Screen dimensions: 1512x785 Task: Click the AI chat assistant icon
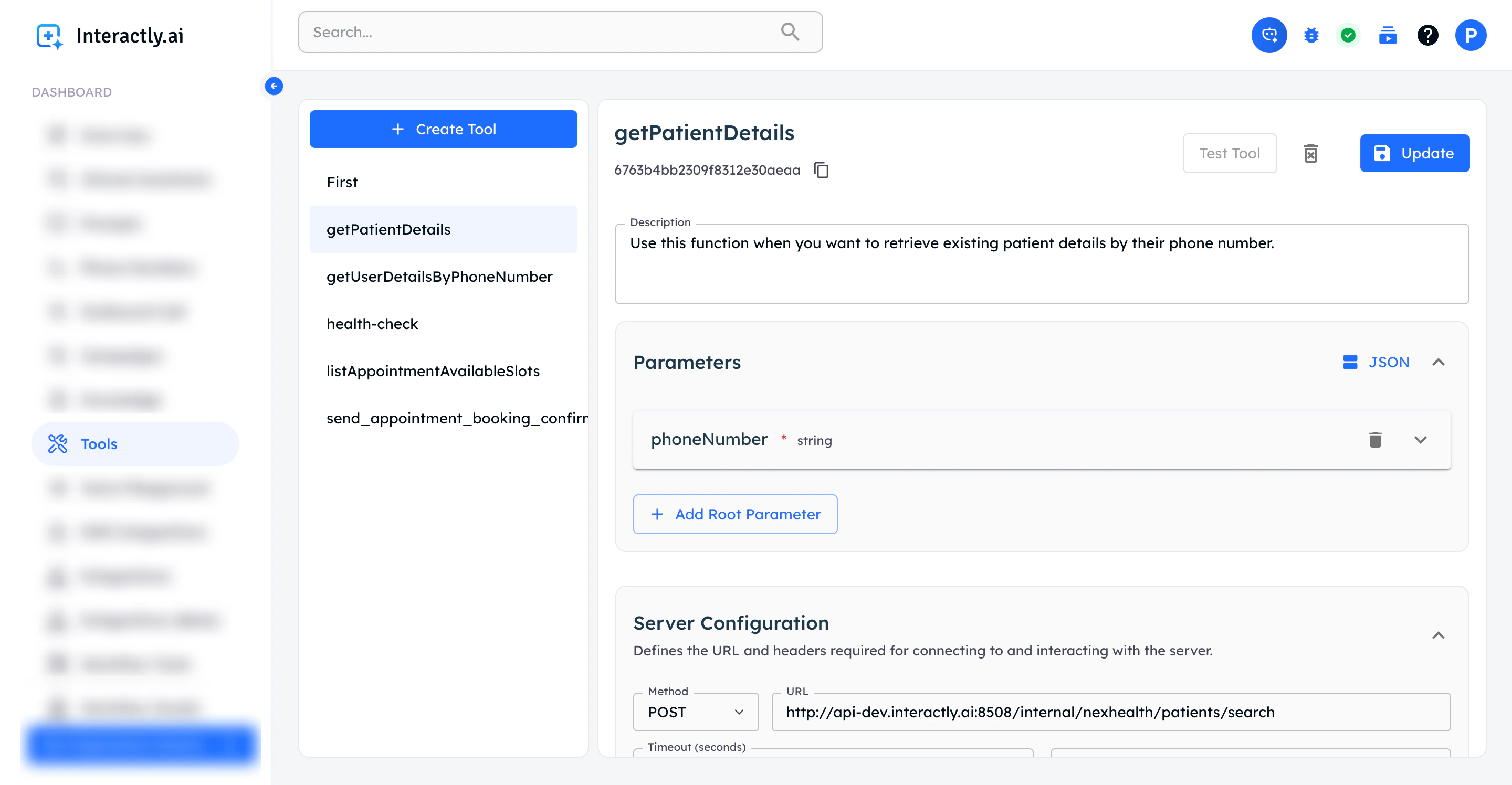[1268, 35]
